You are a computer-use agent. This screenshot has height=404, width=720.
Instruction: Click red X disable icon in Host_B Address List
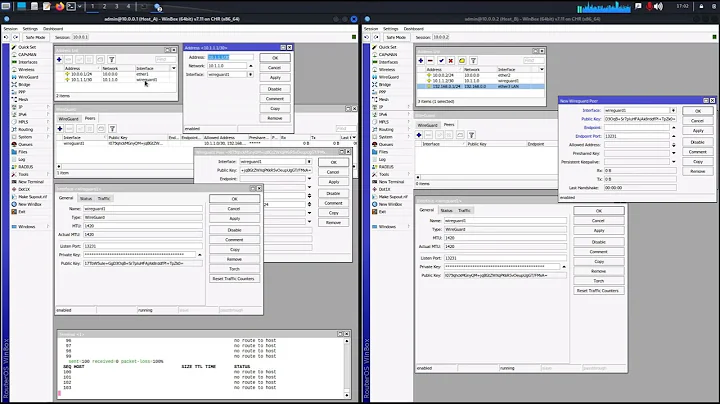coord(451,61)
